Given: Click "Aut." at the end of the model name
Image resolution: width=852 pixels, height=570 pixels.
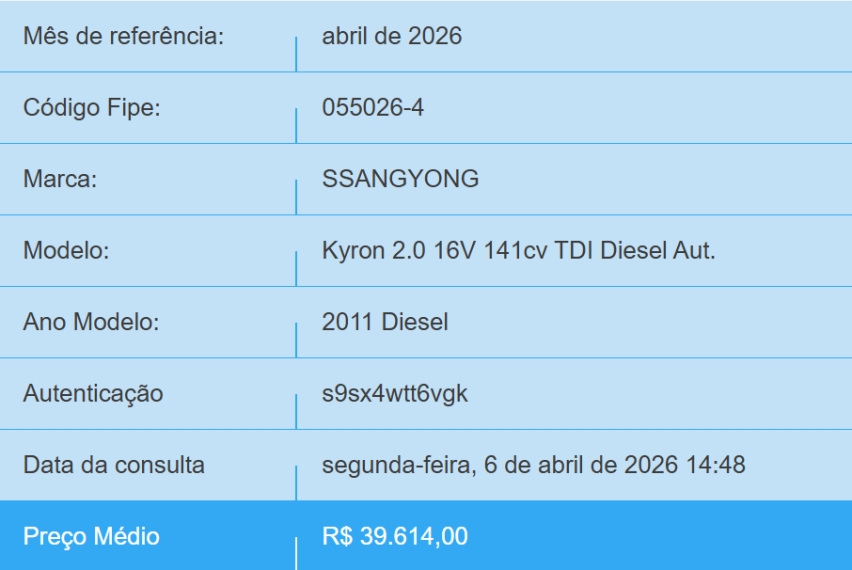Looking at the screenshot, I should [694, 251].
